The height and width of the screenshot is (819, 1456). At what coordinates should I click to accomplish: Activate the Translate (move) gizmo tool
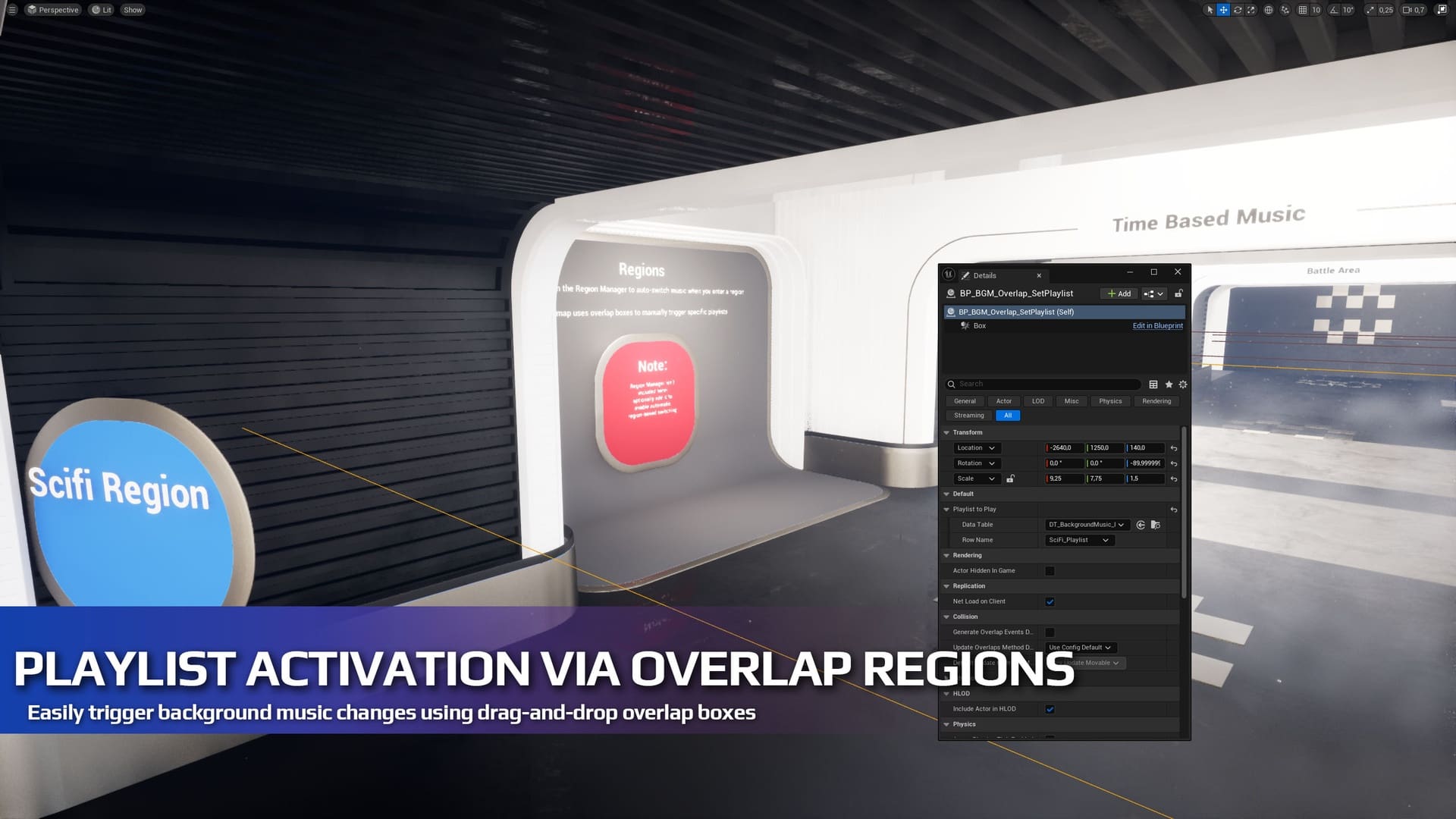1223,10
